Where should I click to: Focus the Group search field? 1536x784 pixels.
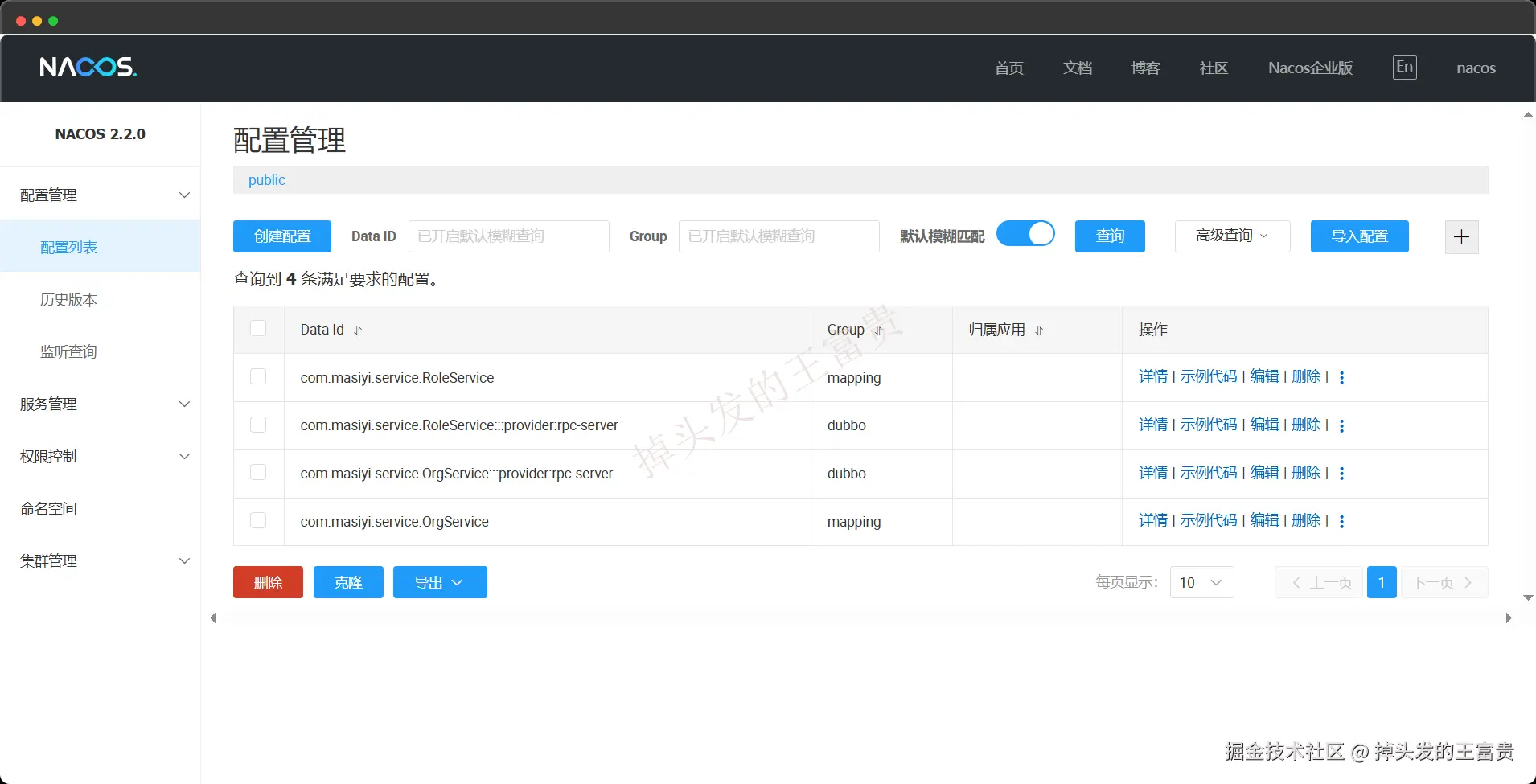[779, 236]
